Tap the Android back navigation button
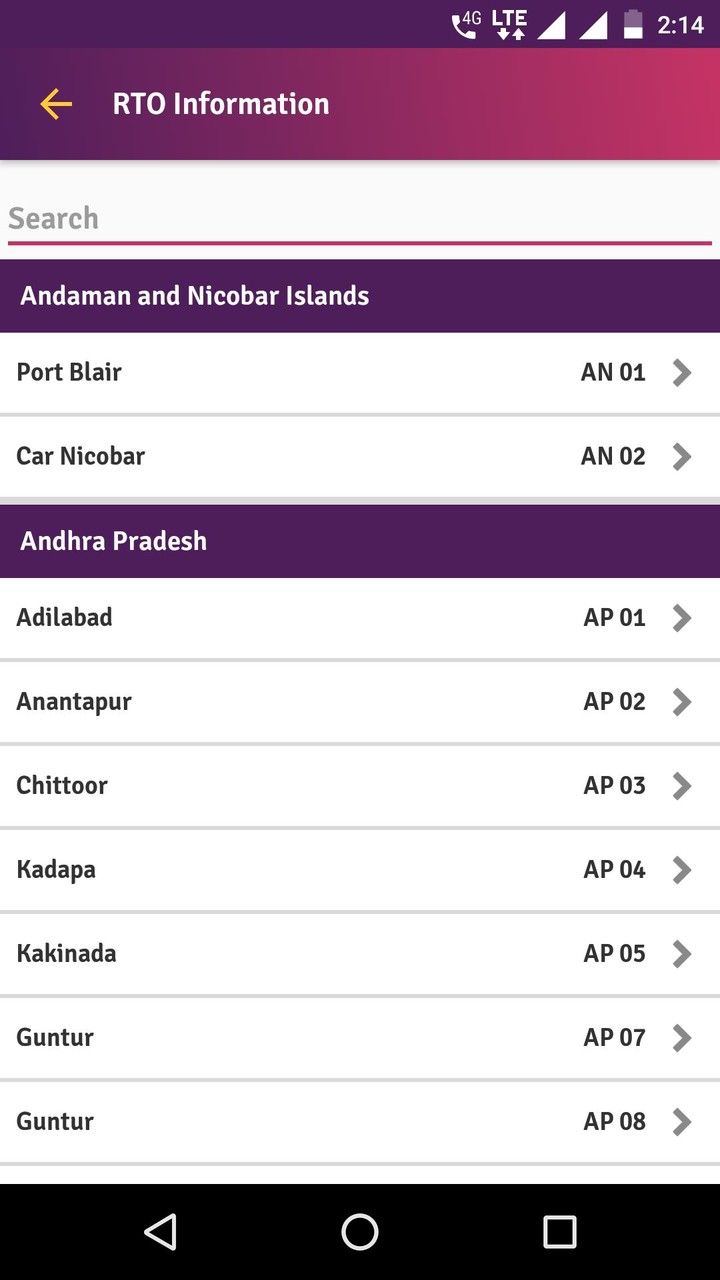Image resolution: width=720 pixels, height=1280 pixels. pos(160,1232)
